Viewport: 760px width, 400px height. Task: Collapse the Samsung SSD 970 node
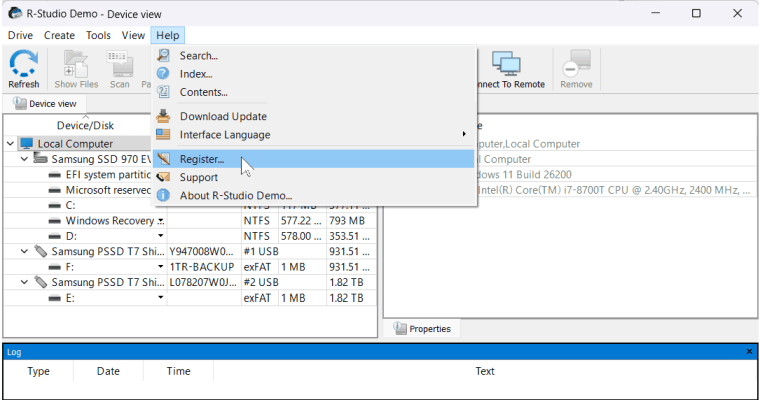(24, 159)
